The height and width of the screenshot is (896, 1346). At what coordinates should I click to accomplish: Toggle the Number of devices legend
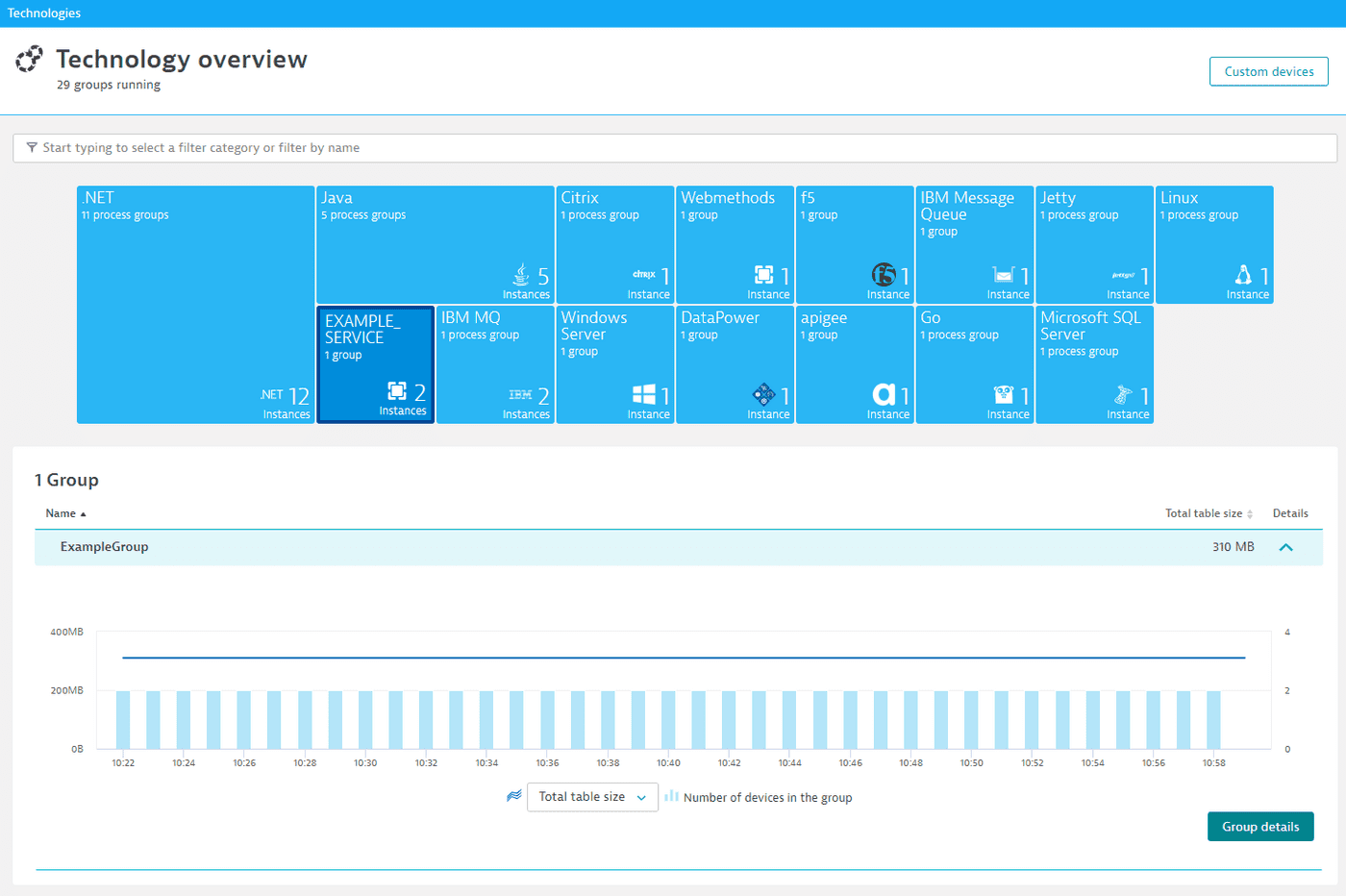760,797
